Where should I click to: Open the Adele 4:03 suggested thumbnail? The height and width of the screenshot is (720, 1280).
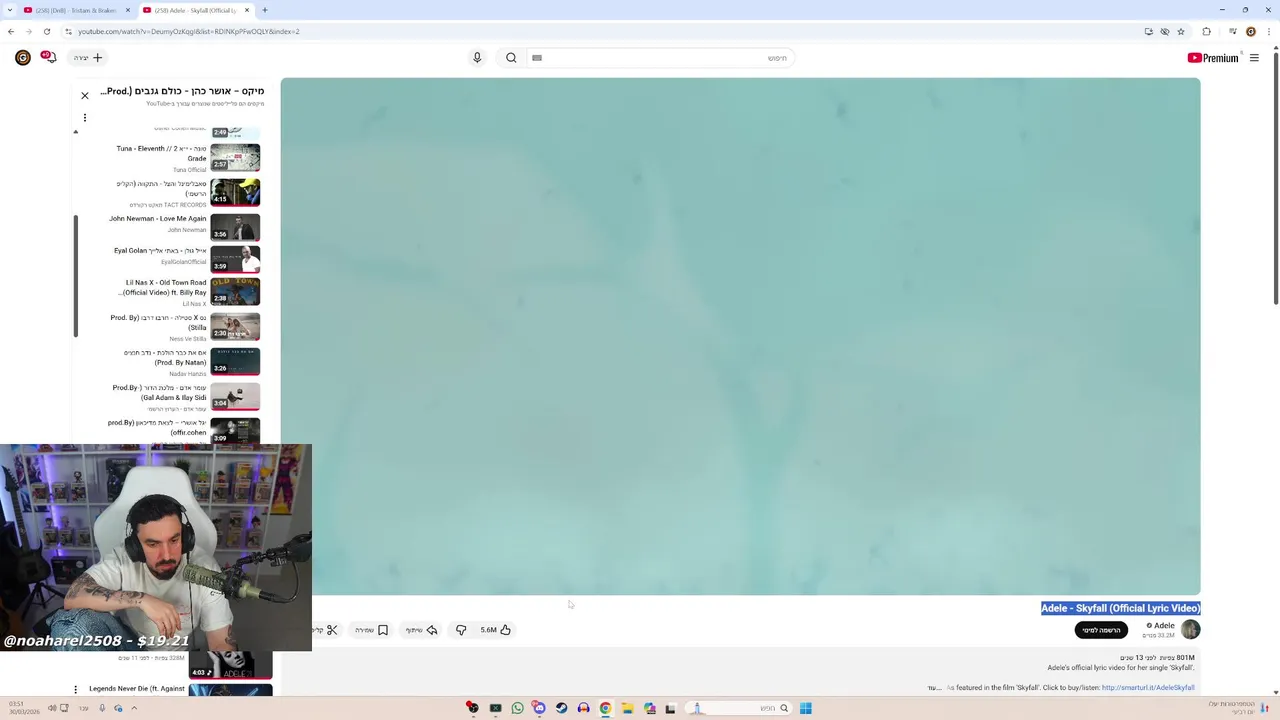(230, 665)
